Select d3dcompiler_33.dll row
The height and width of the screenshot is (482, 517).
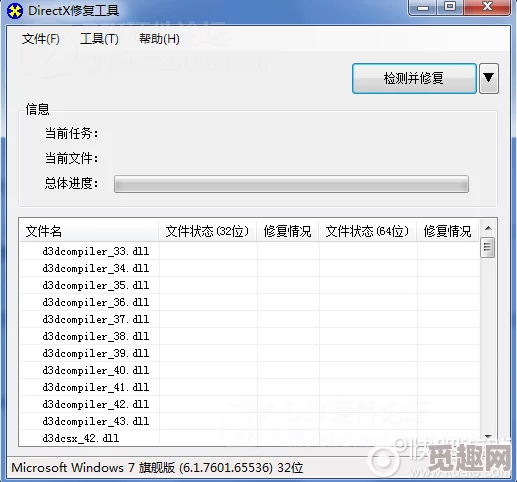point(249,251)
